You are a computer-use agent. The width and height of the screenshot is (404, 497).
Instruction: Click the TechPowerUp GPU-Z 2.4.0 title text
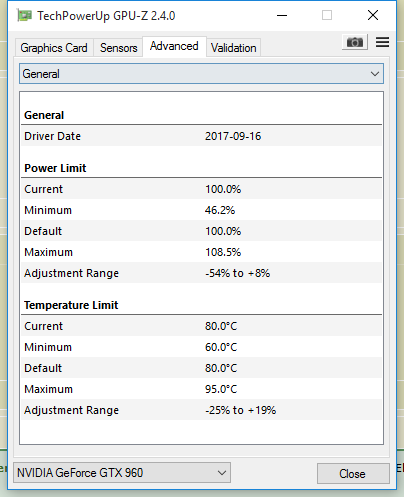pyautogui.click(x=106, y=16)
